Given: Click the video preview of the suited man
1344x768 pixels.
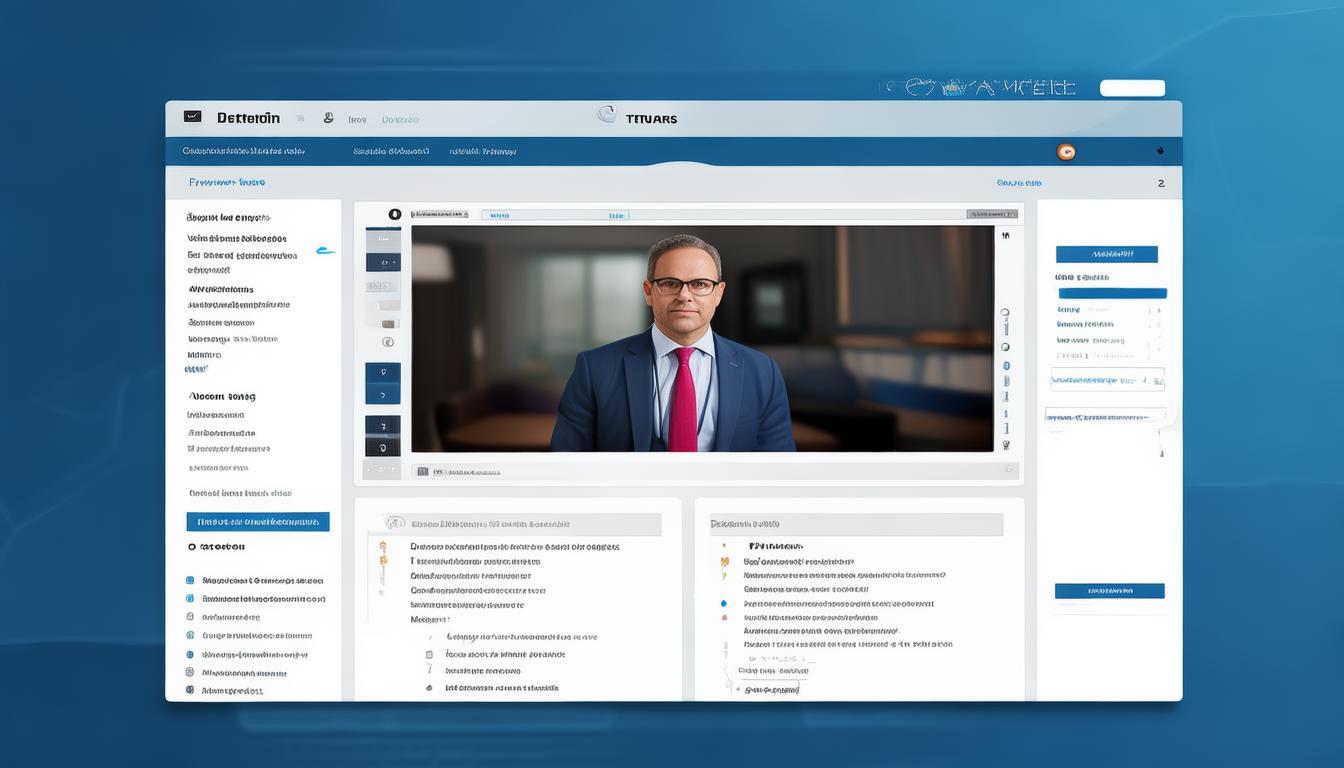Looking at the screenshot, I should (x=702, y=338).
